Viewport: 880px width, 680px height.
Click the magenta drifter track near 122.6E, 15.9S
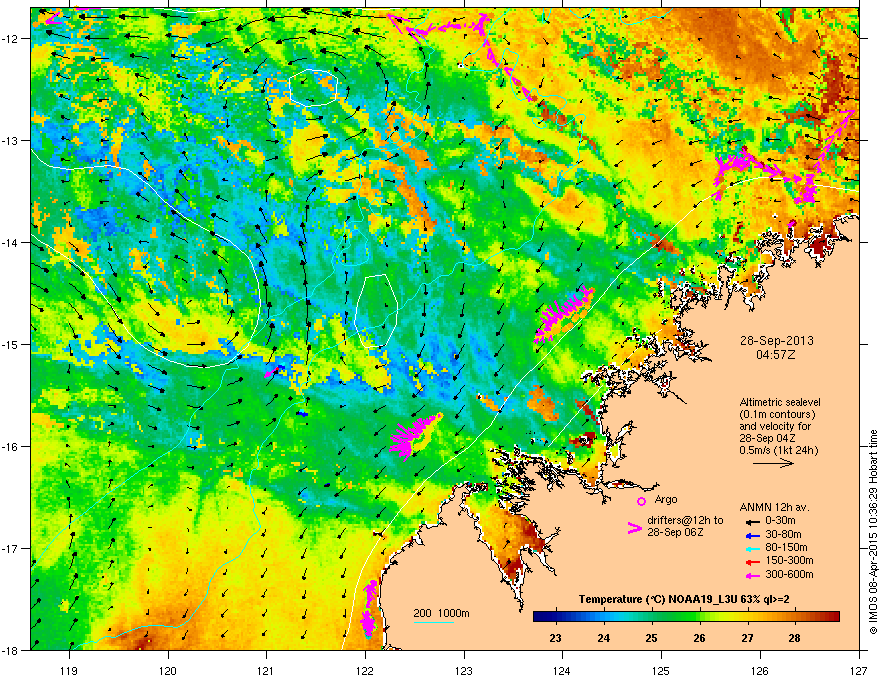414,435
